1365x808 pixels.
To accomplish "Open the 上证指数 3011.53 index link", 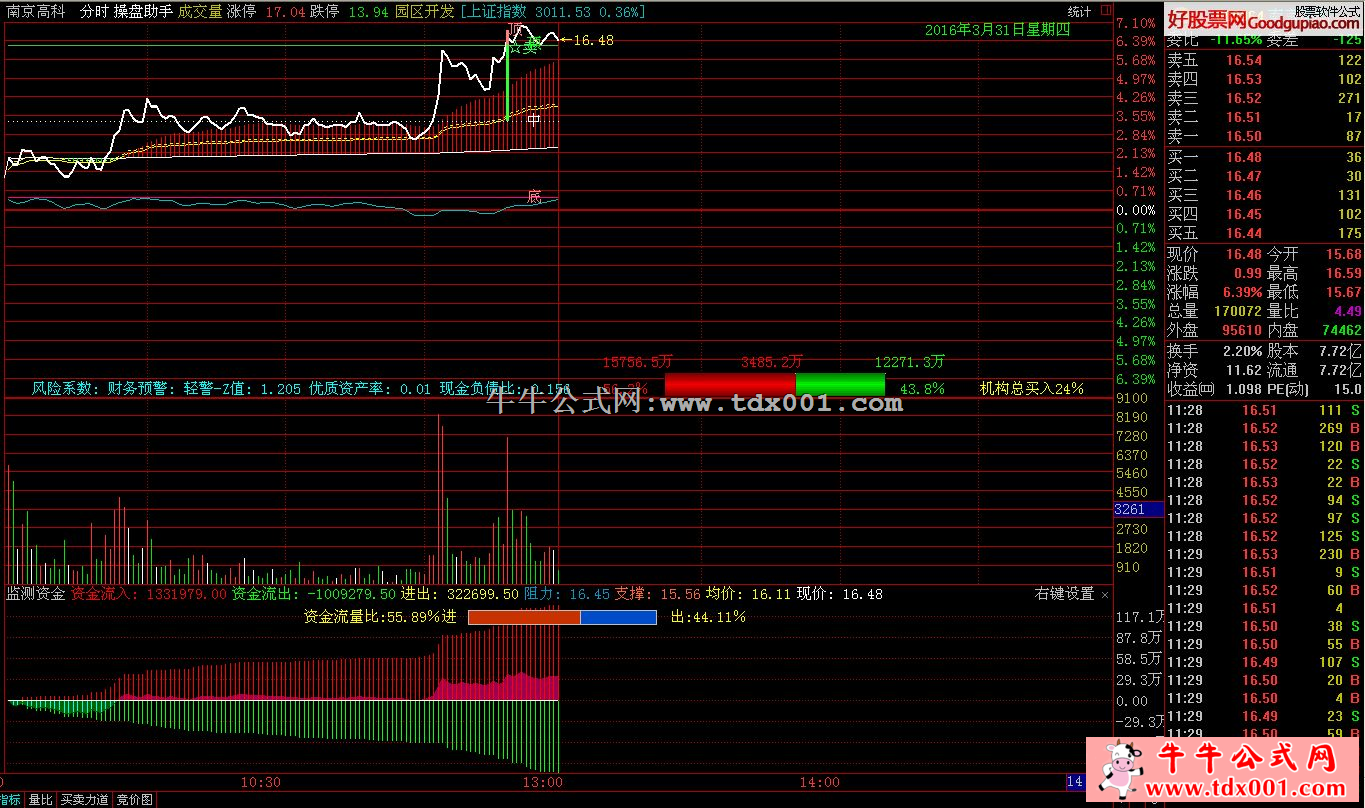I will (x=551, y=11).
